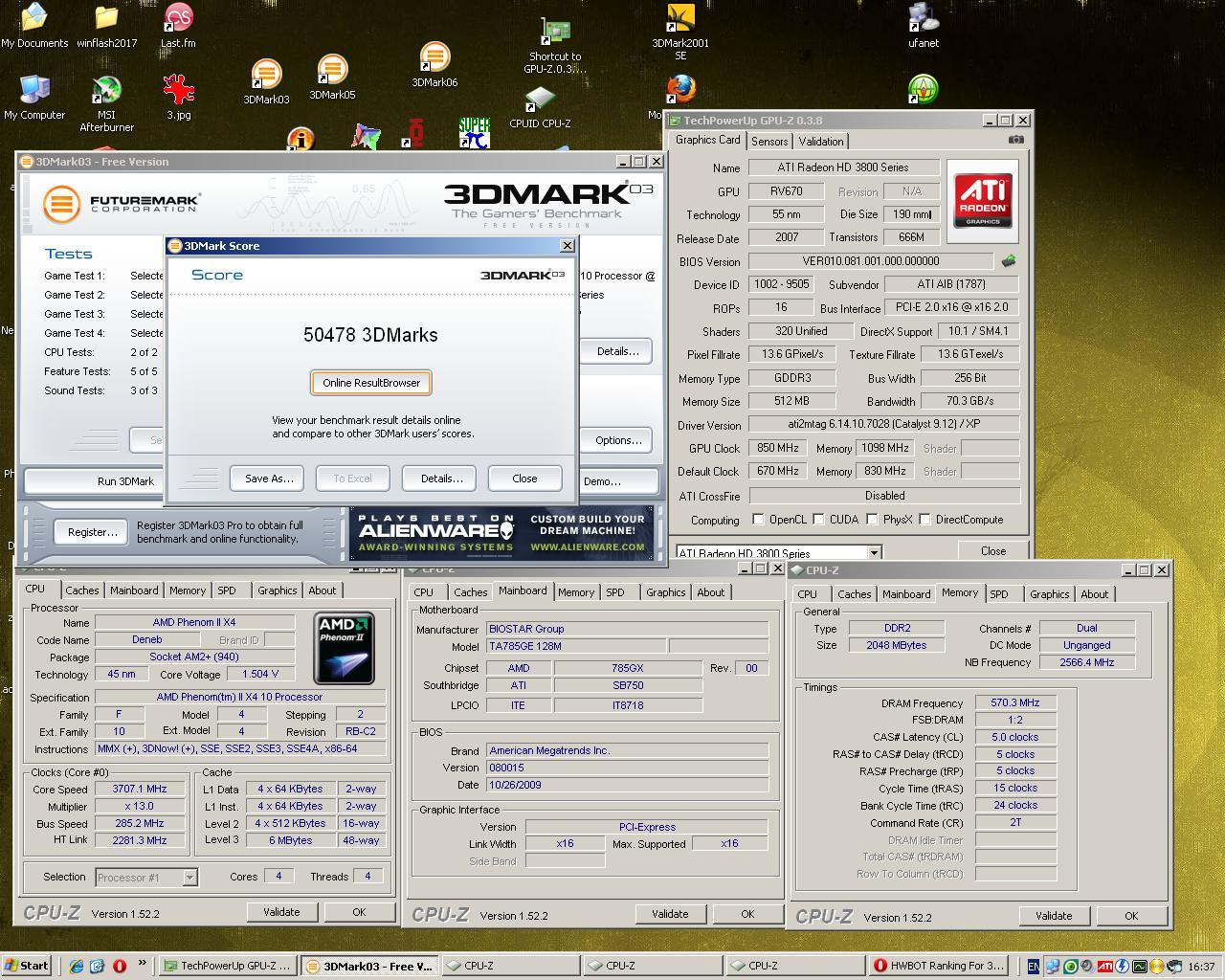The width and height of the screenshot is (1225, 980).
Task: Enable the CUDA checkbox in GPU-Z
Action: pos(818,520)
